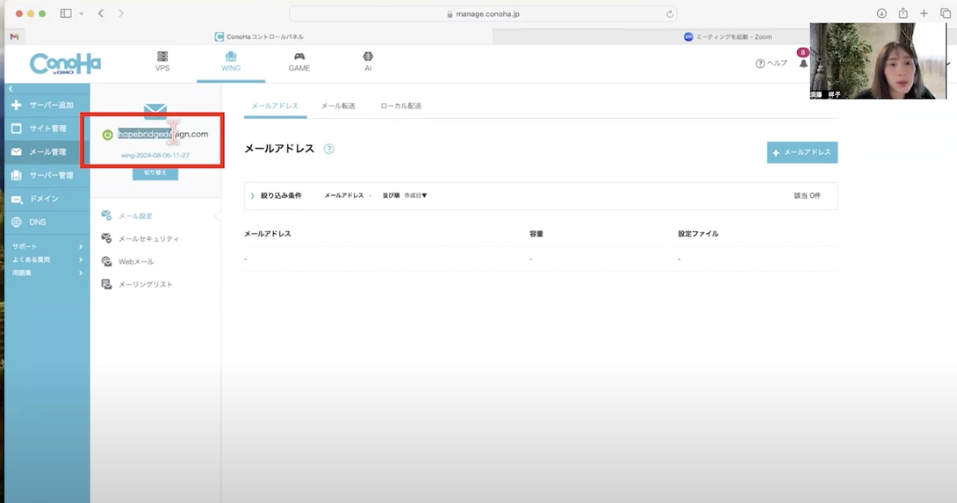Click the + メールアドレス add button
Viewport: 957px width, 503px height.
click(802, 152)
